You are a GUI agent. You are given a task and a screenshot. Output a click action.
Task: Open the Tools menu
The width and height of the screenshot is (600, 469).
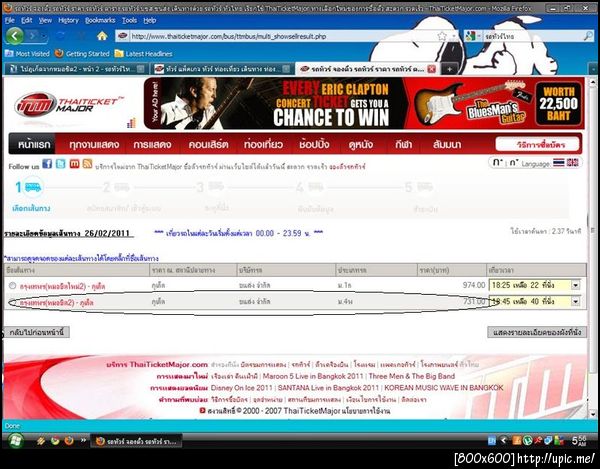point(129,20)
